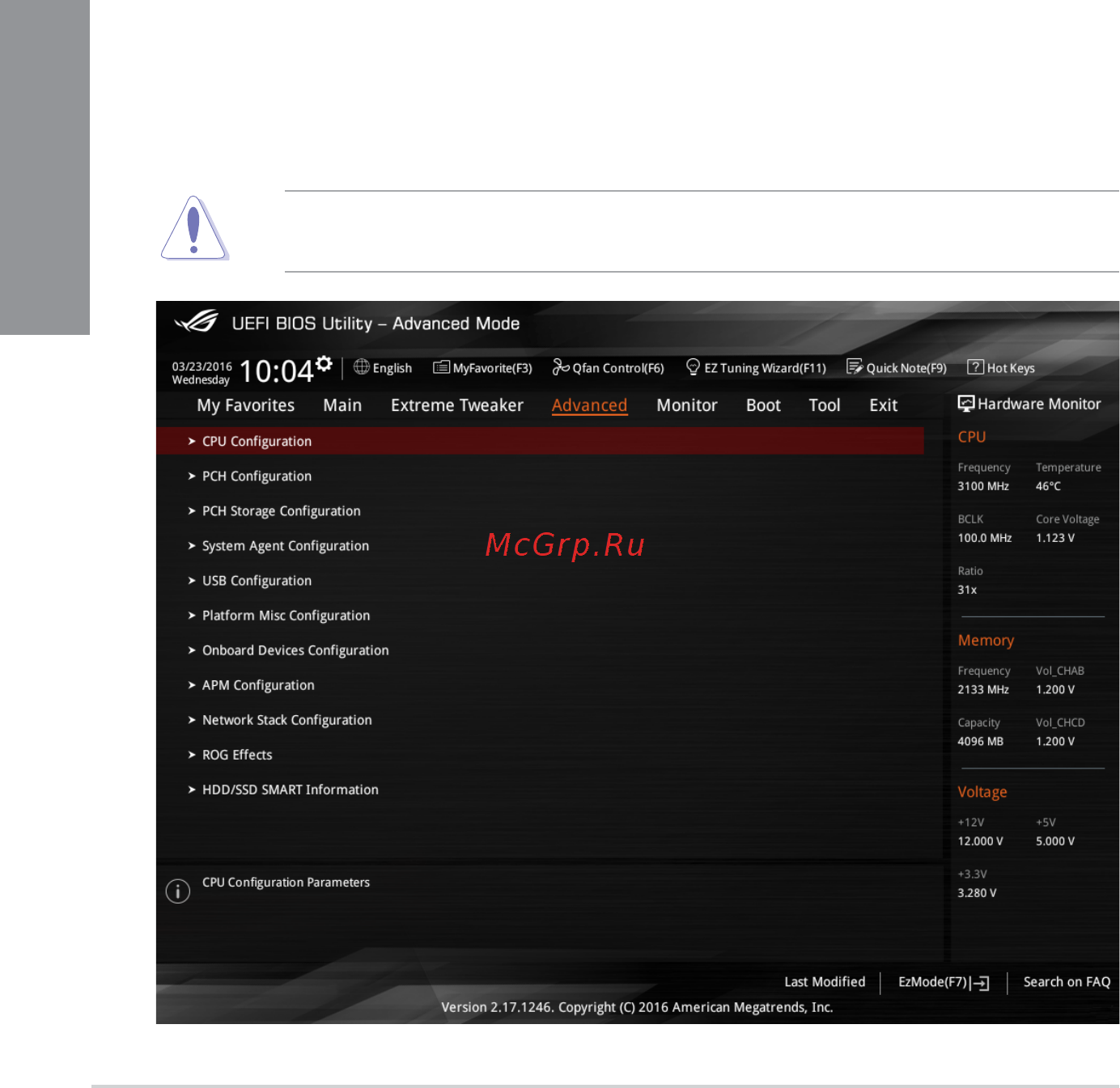
Task: Expand PCH Storage Configuration arrow
Action: 192,510
